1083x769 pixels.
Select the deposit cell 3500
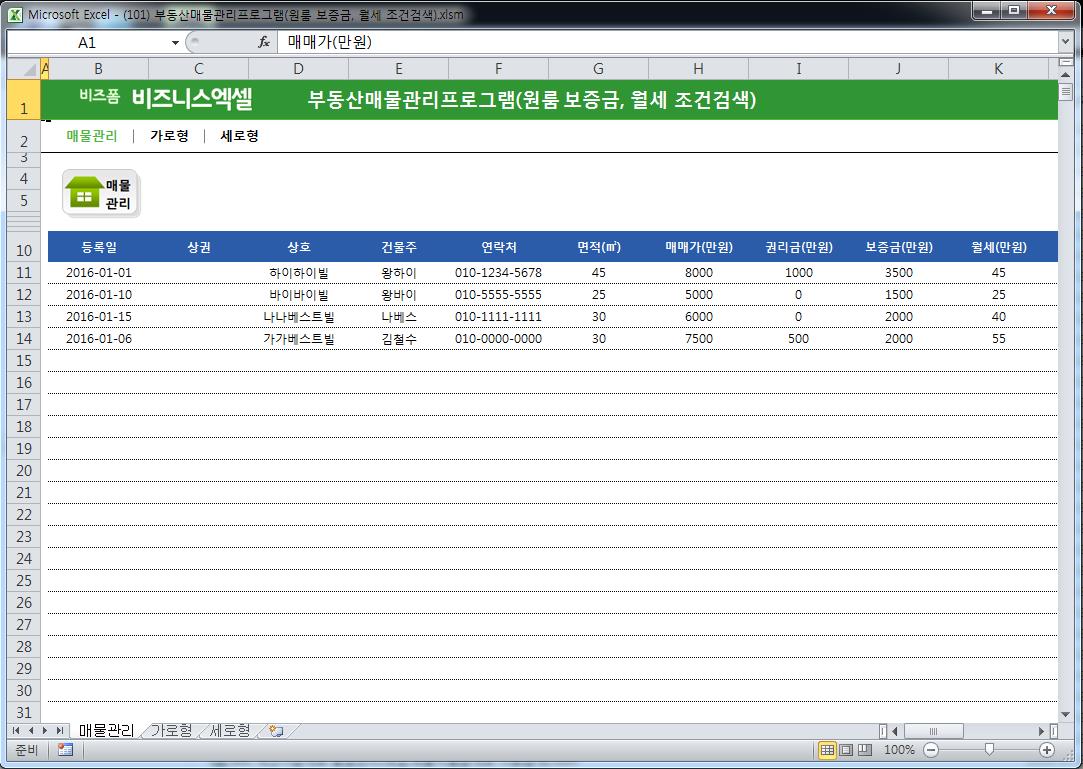click(899, 272)
